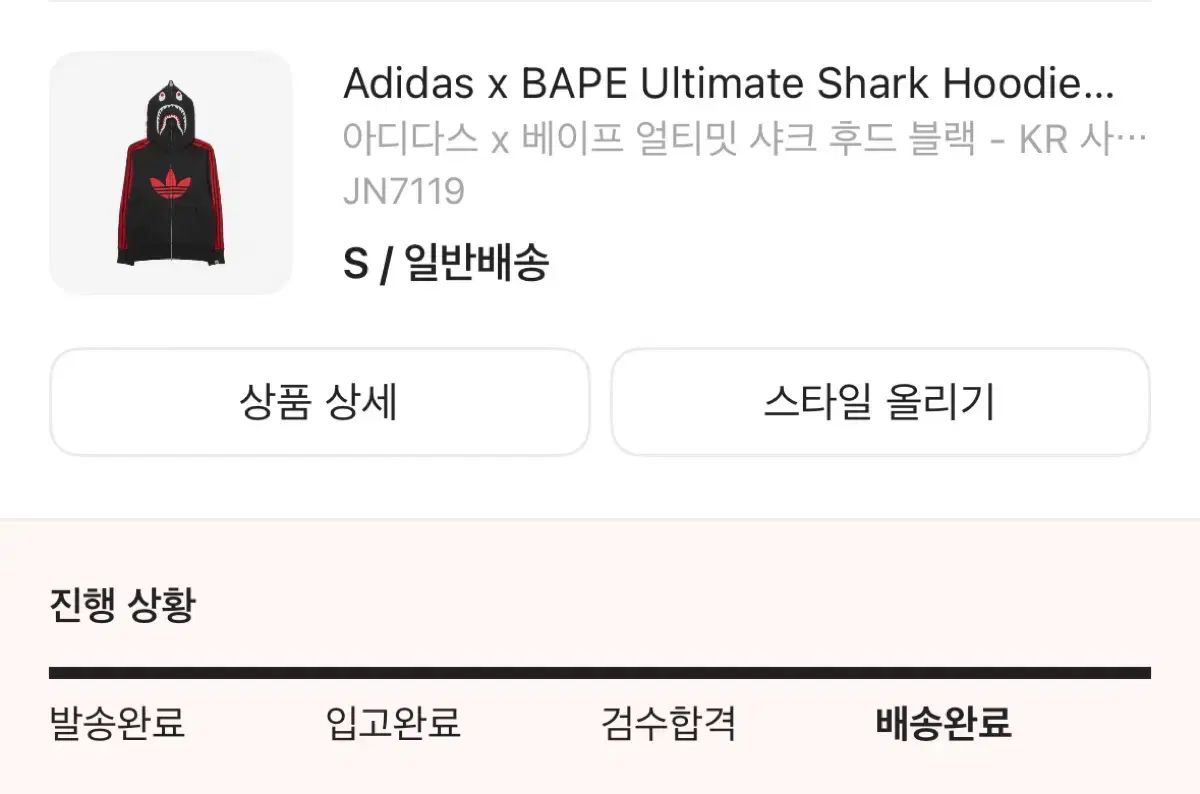Click the 스타일 올리기 button

point(880,402)
